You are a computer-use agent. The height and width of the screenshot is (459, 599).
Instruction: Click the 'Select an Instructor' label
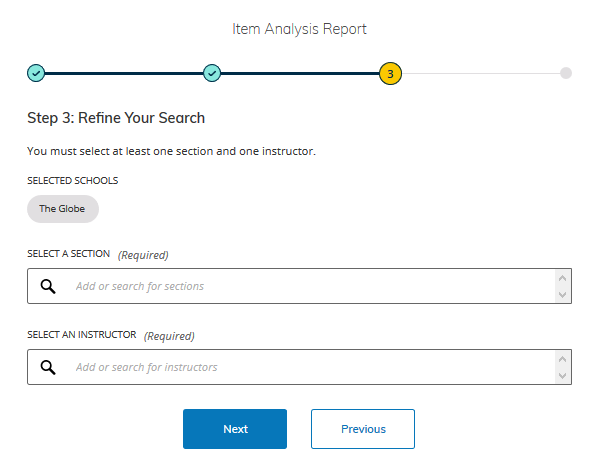[81, 335]
